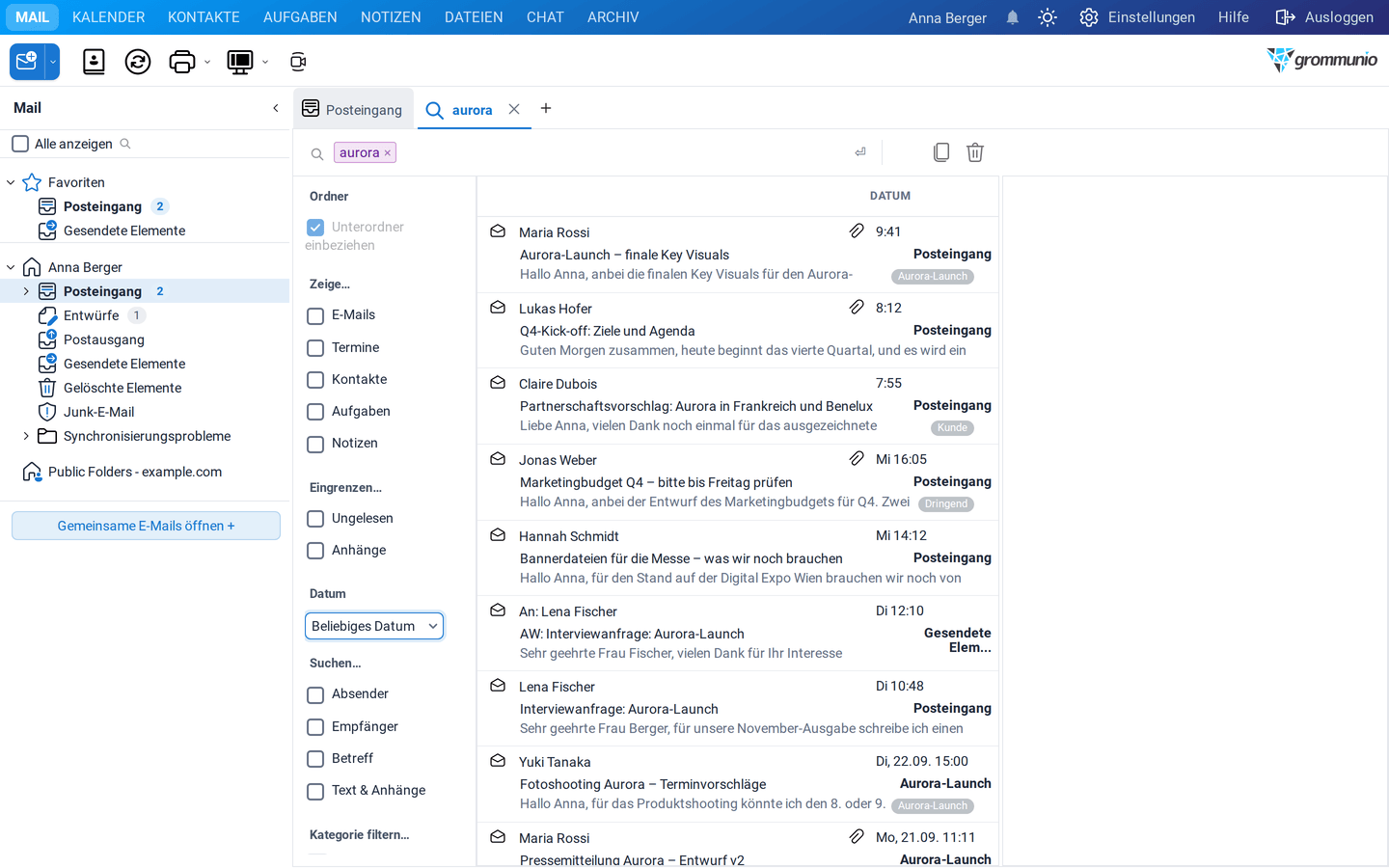The image size is (1389, 868).
Task: Add a new tab with plus icon
Action: click(546, 108)
